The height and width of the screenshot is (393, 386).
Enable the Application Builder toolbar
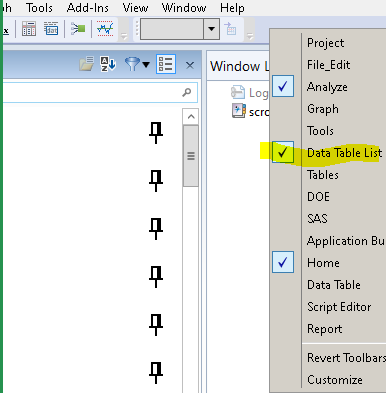346,241
